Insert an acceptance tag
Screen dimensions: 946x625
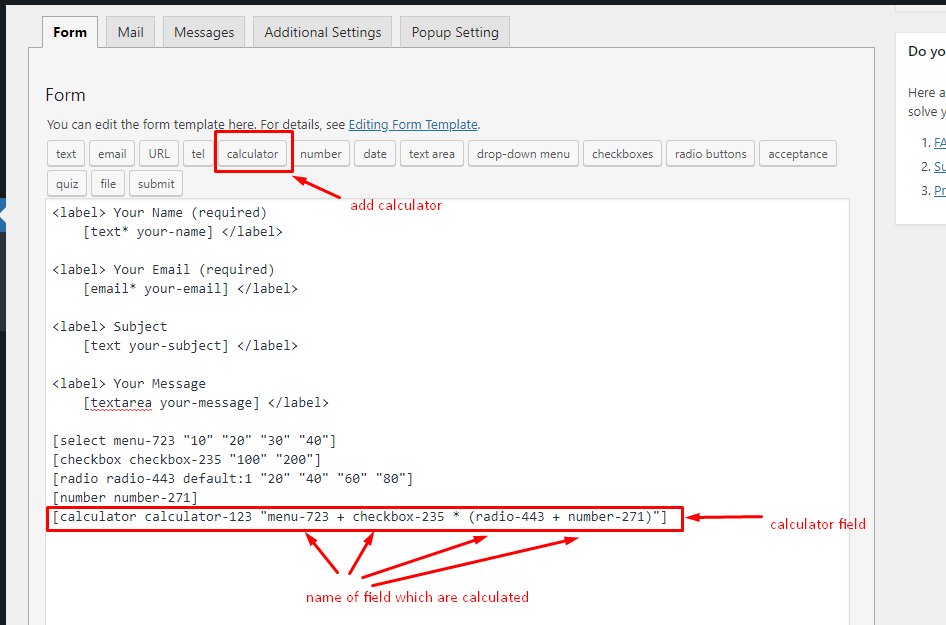[x=798, y=154]
